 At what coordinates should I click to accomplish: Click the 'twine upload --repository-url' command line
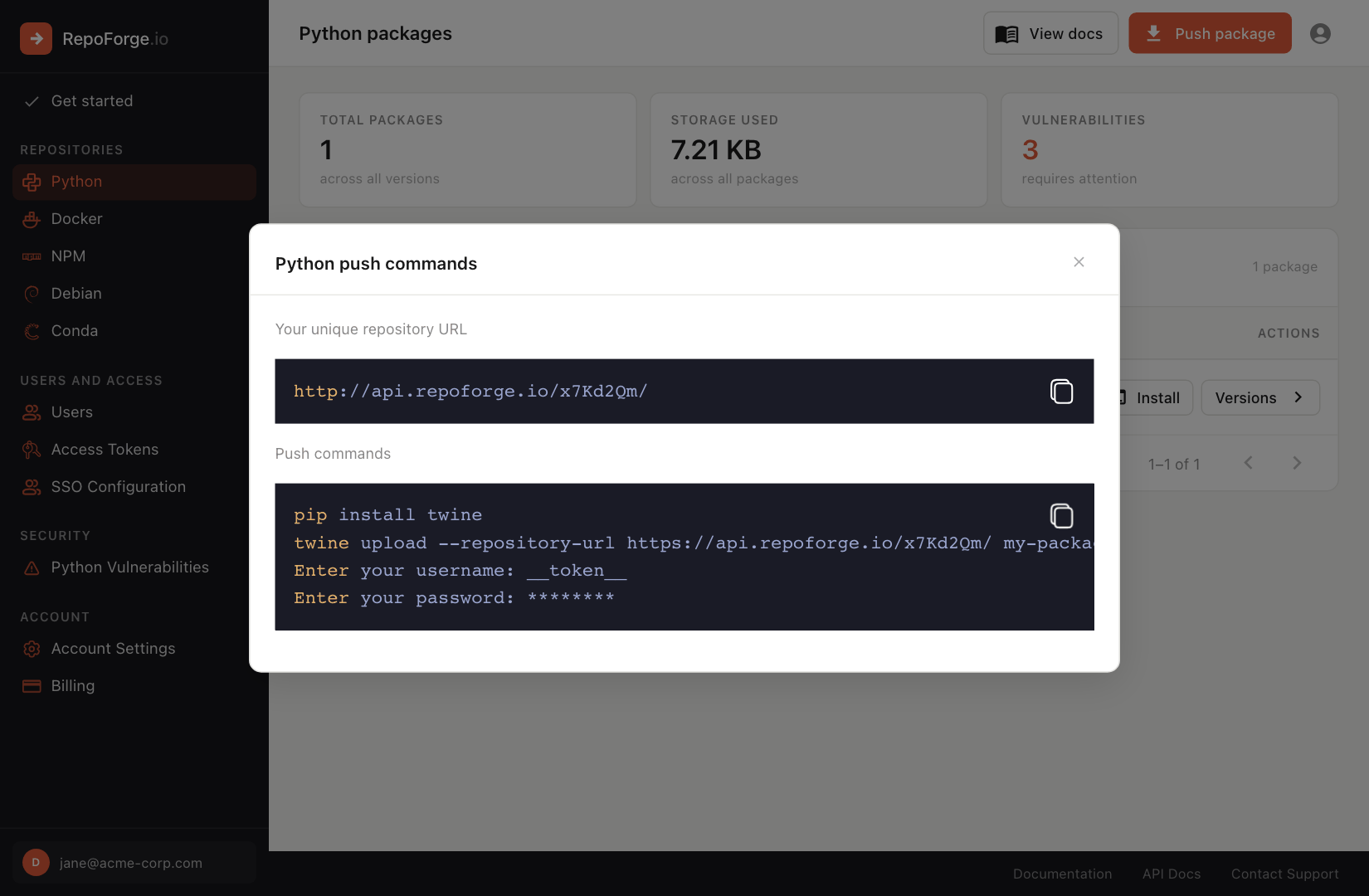tap(694, 543)
